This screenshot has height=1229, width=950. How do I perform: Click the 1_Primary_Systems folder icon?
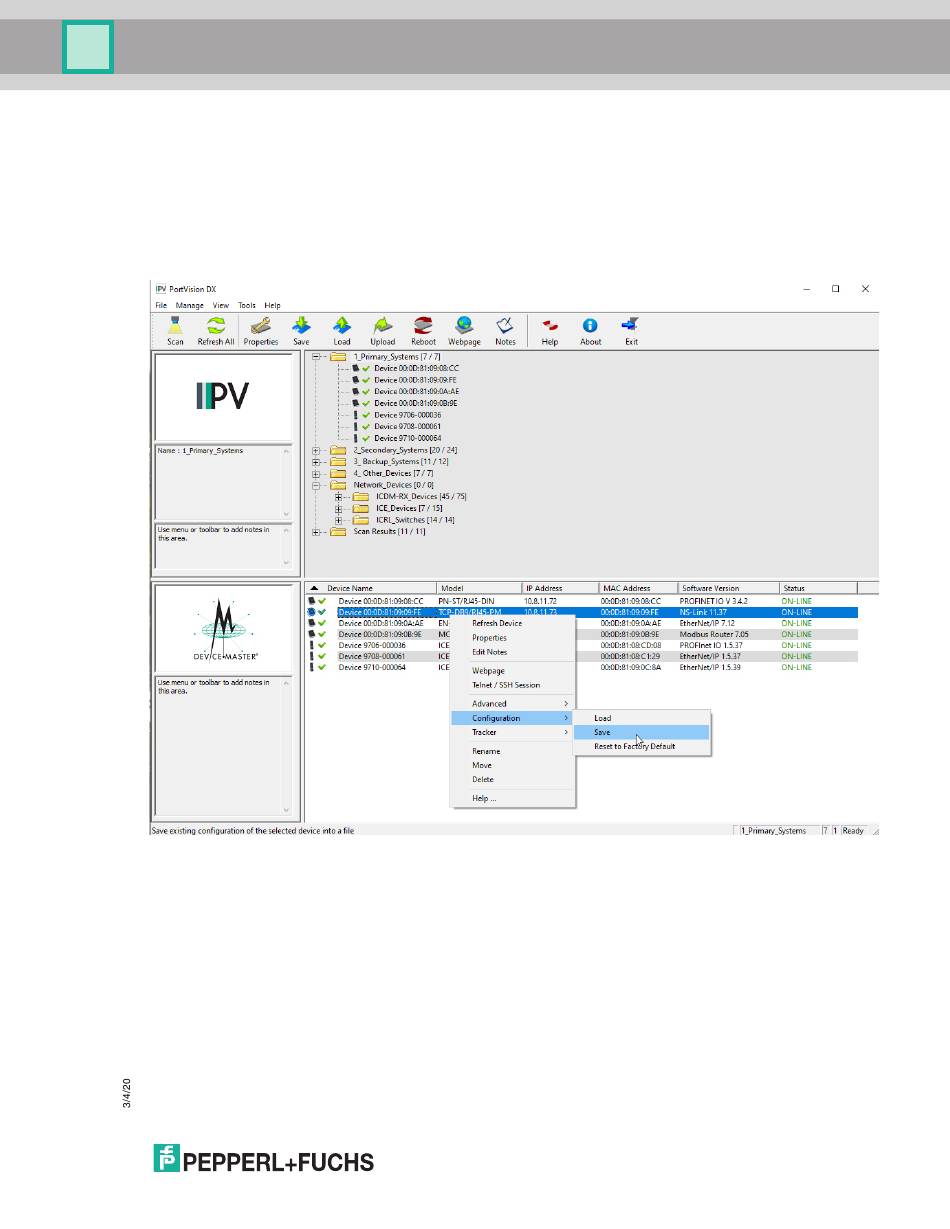pos(338,356)
